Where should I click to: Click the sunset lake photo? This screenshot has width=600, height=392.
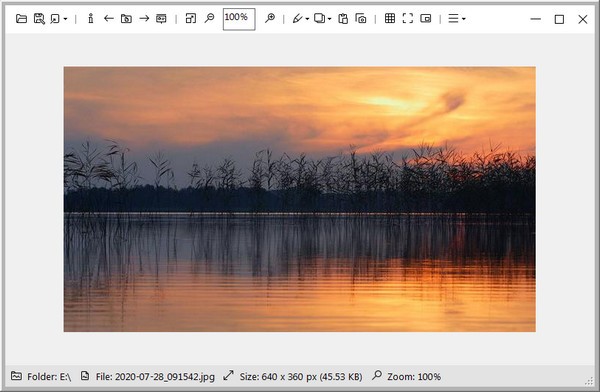[300, 199]
